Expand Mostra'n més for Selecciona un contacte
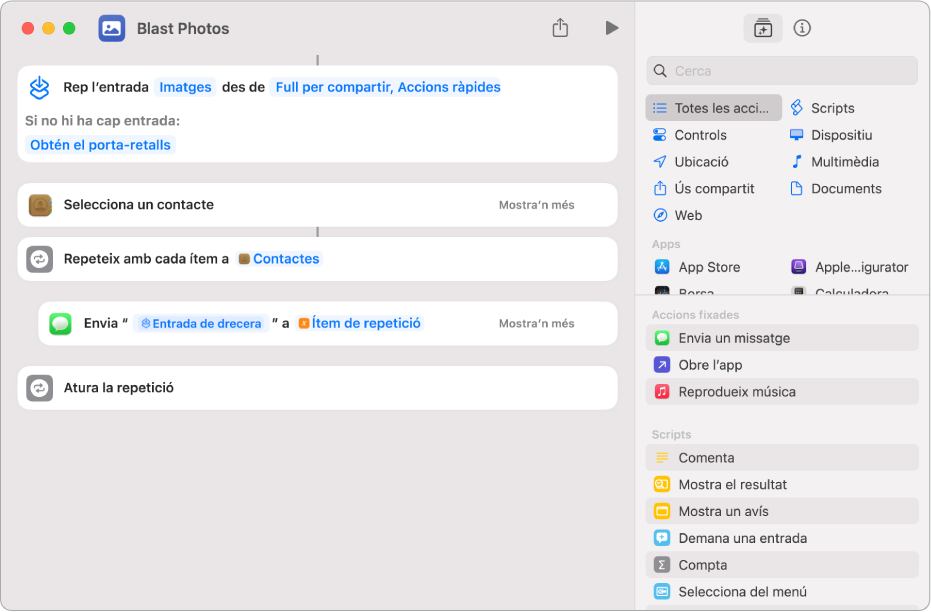 [536, 205]
